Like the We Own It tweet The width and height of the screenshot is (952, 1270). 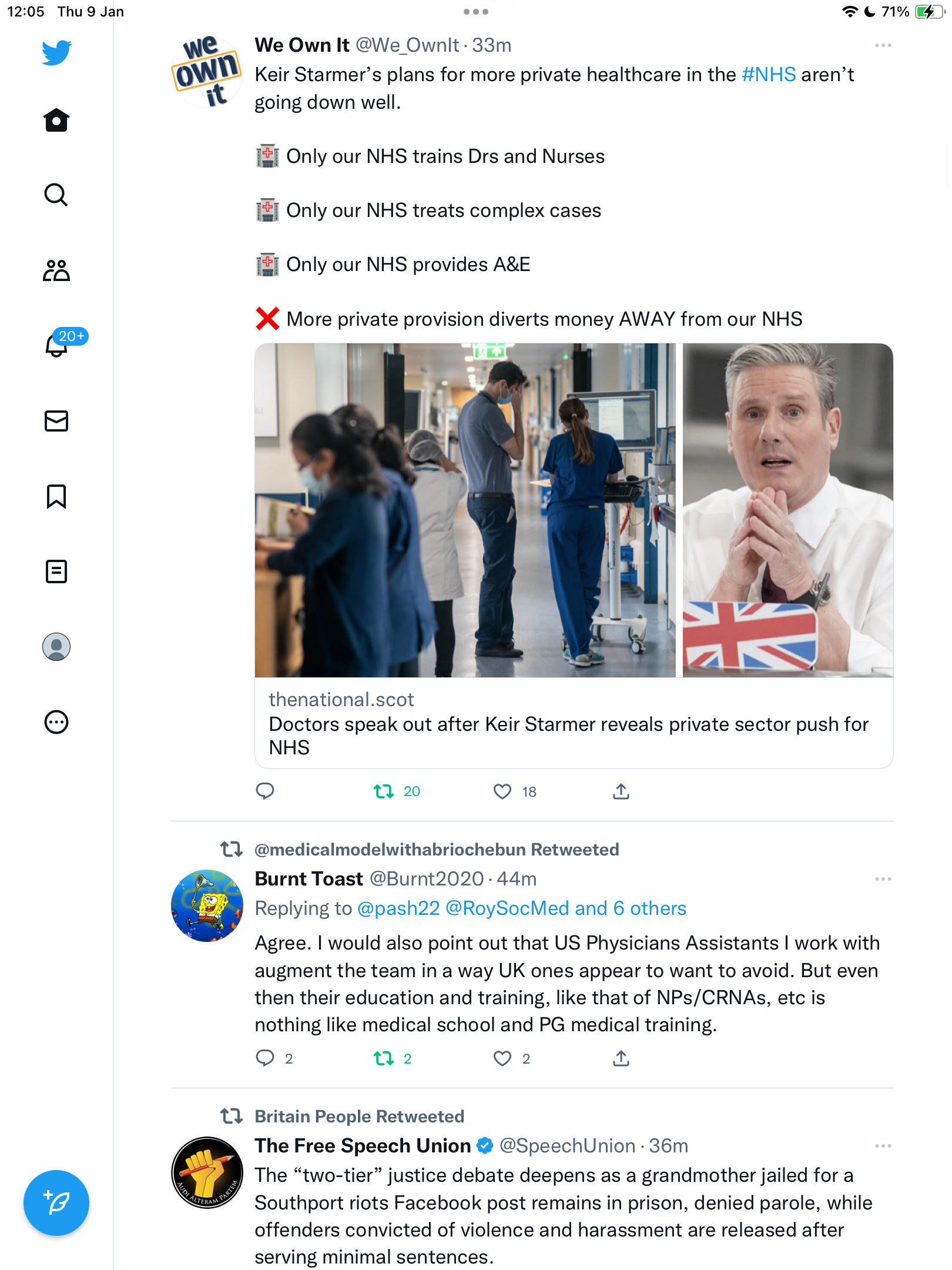[x=502, y=791]
